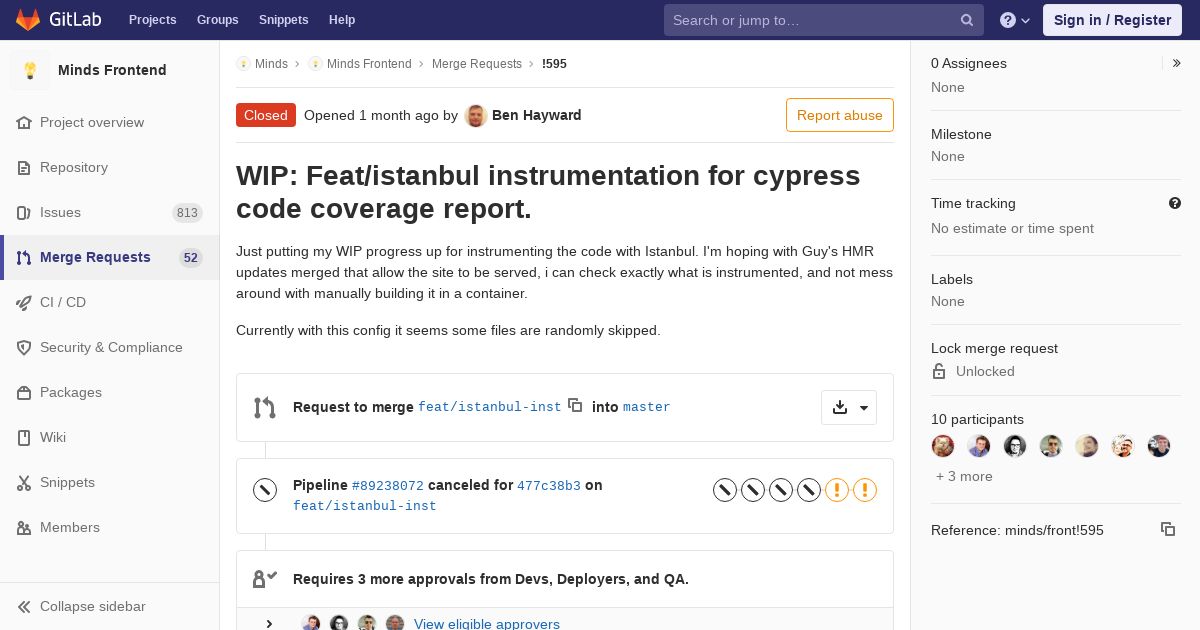Open Groups in top navigation
Screen dimensions: 1200x630
[x=217, y=20]
